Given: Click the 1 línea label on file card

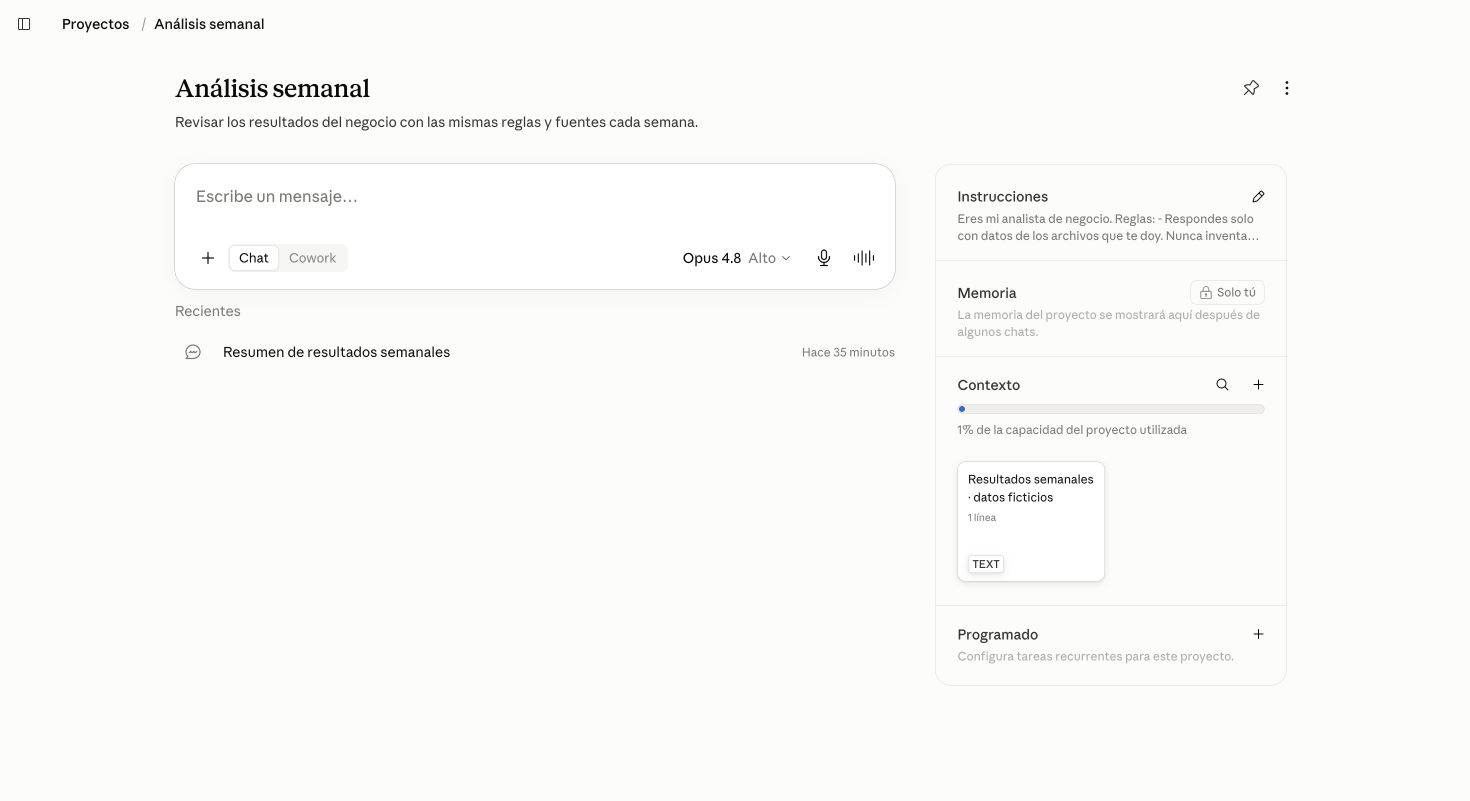Looking at the screenshot, I should tap(982, 518).
